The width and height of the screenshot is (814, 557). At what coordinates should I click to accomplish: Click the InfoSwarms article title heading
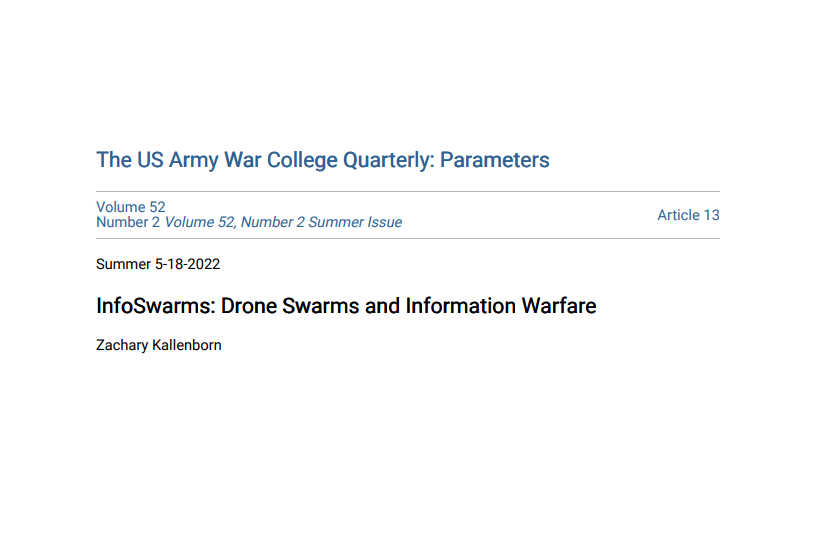pos(346,306)
